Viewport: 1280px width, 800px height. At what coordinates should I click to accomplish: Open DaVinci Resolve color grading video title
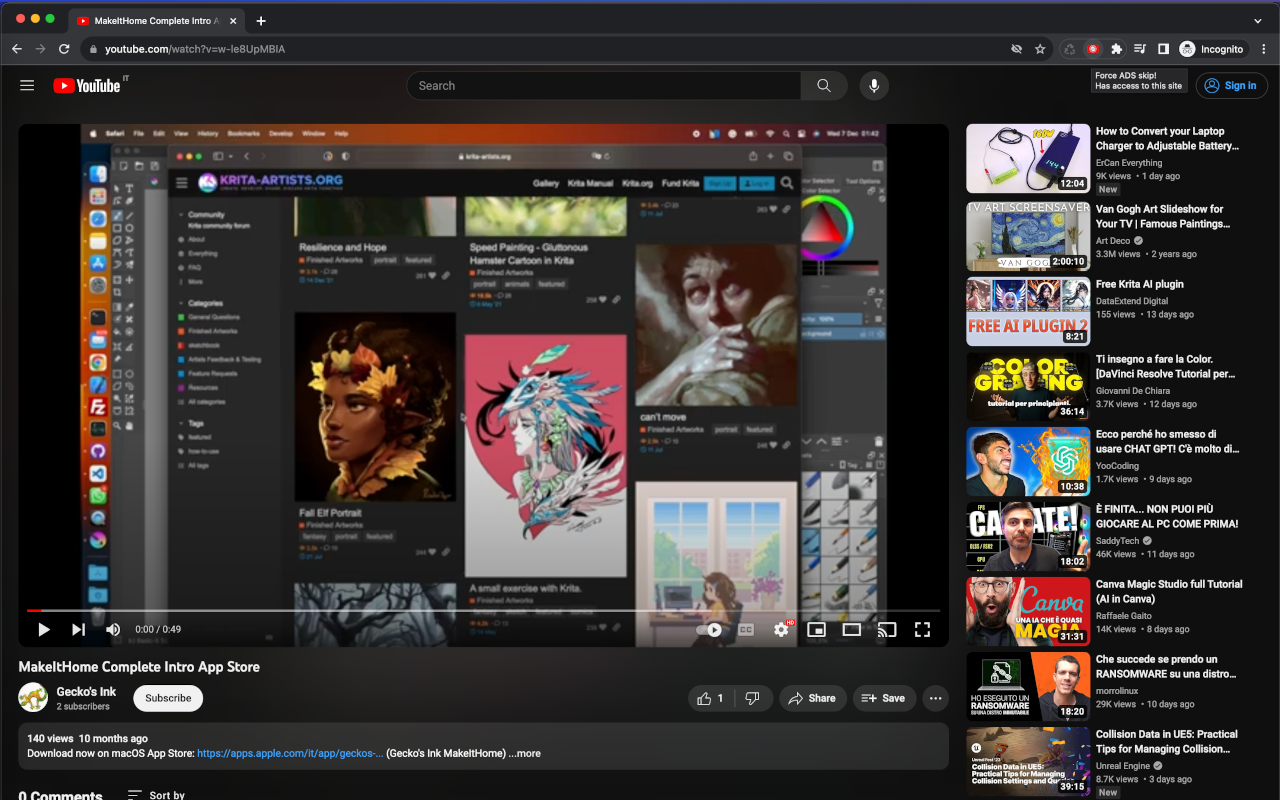coord(1167,366)
